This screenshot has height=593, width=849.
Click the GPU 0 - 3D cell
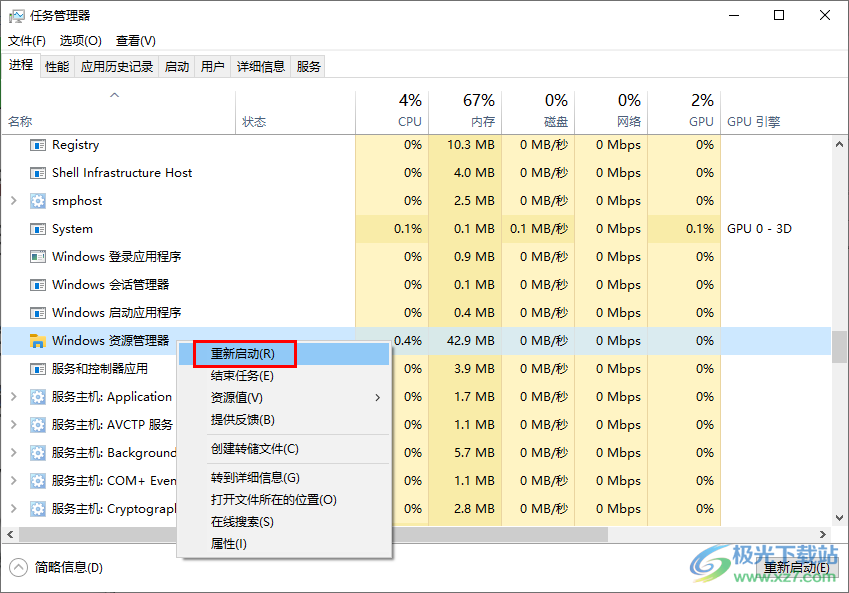point(759,229)
